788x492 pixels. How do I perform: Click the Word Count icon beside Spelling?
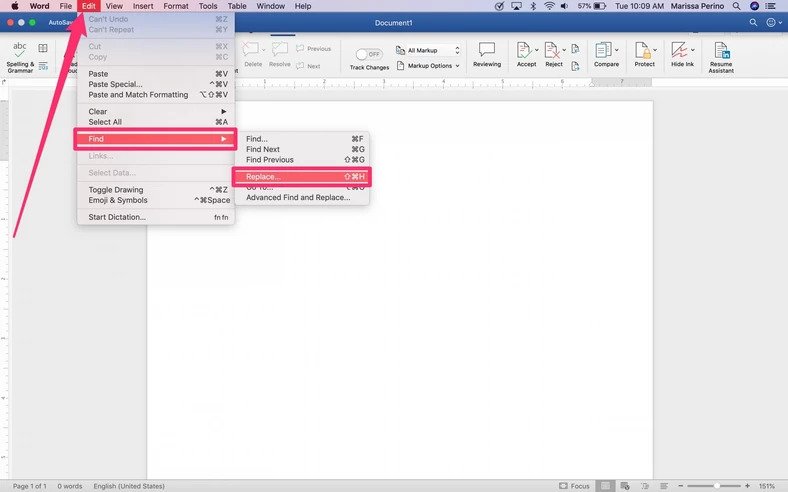pyautogui.click(x=43, y=66)
